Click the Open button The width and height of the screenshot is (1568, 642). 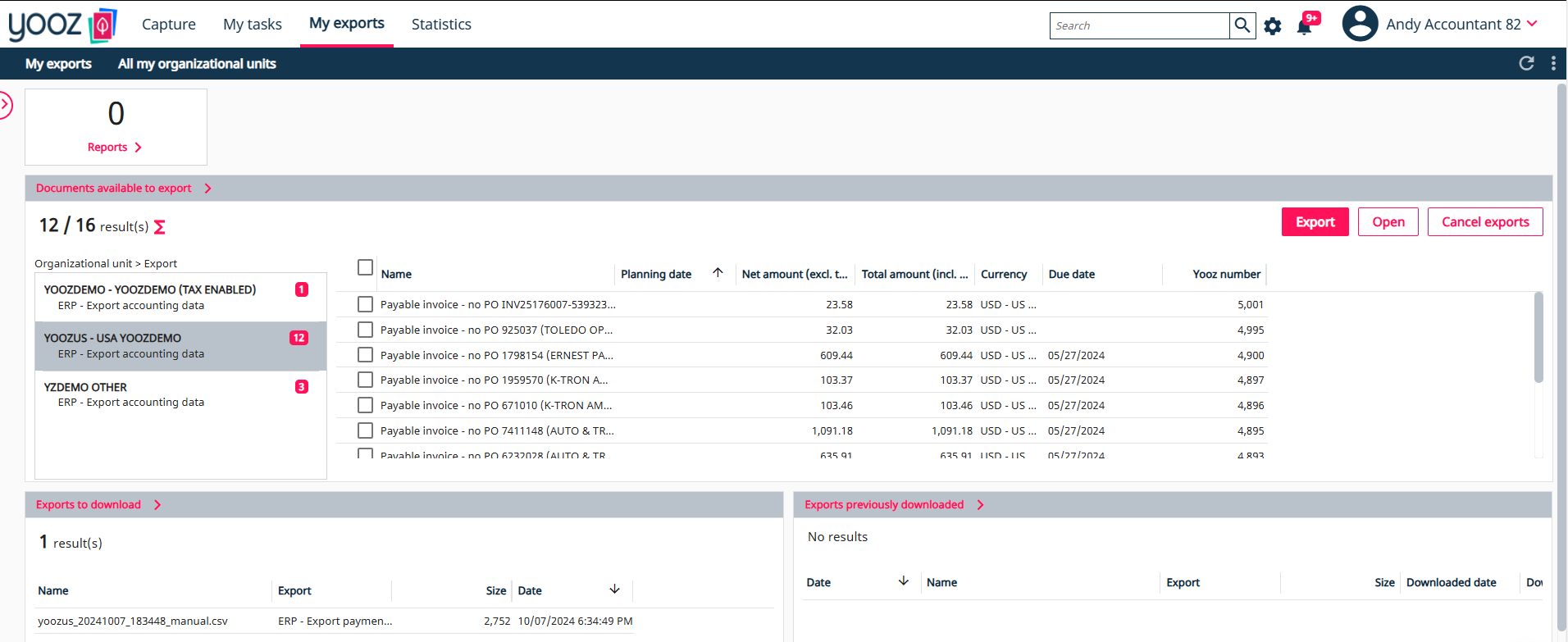pos(1388,222)
